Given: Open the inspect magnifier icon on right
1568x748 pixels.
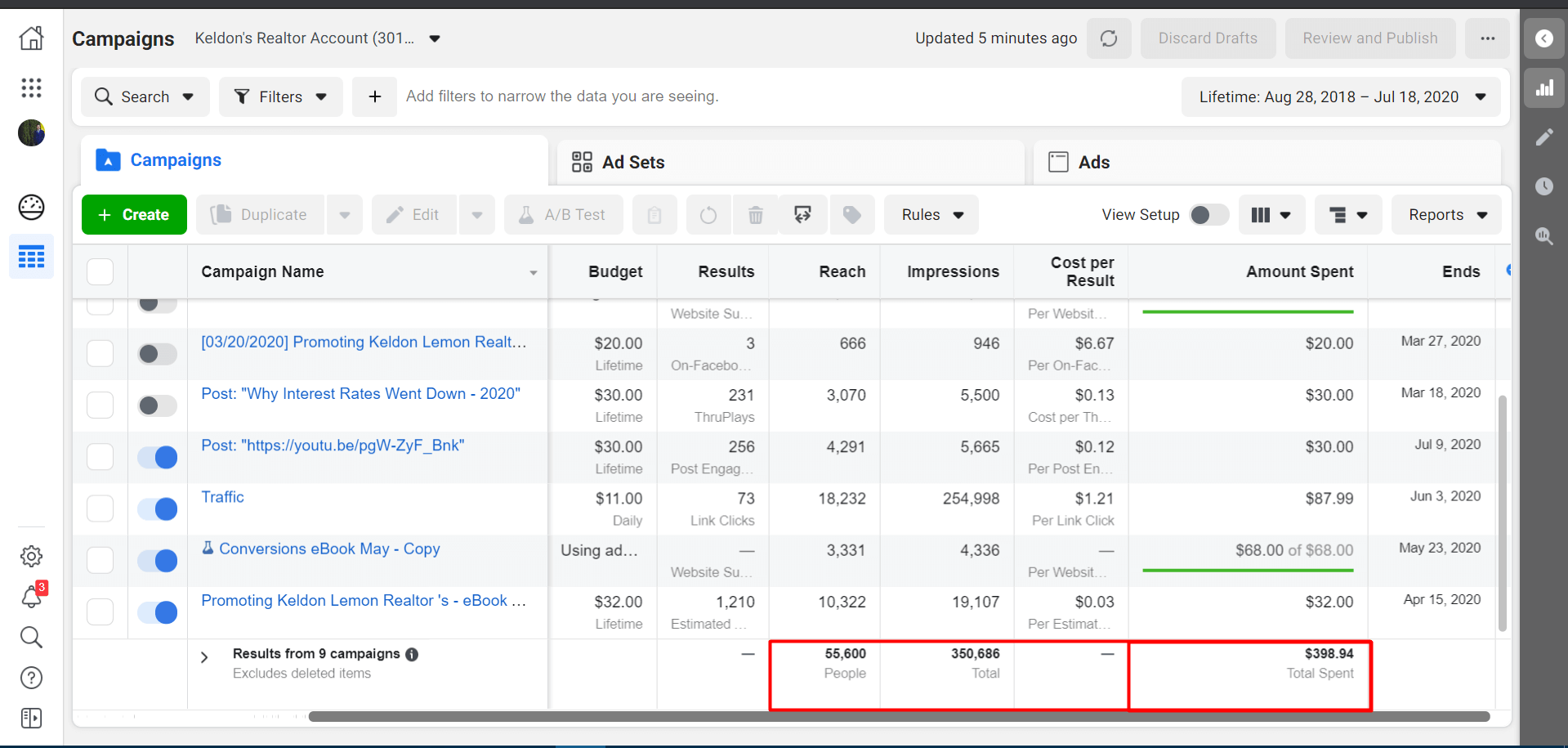Looking at the screenshot, I should 1543,236.
